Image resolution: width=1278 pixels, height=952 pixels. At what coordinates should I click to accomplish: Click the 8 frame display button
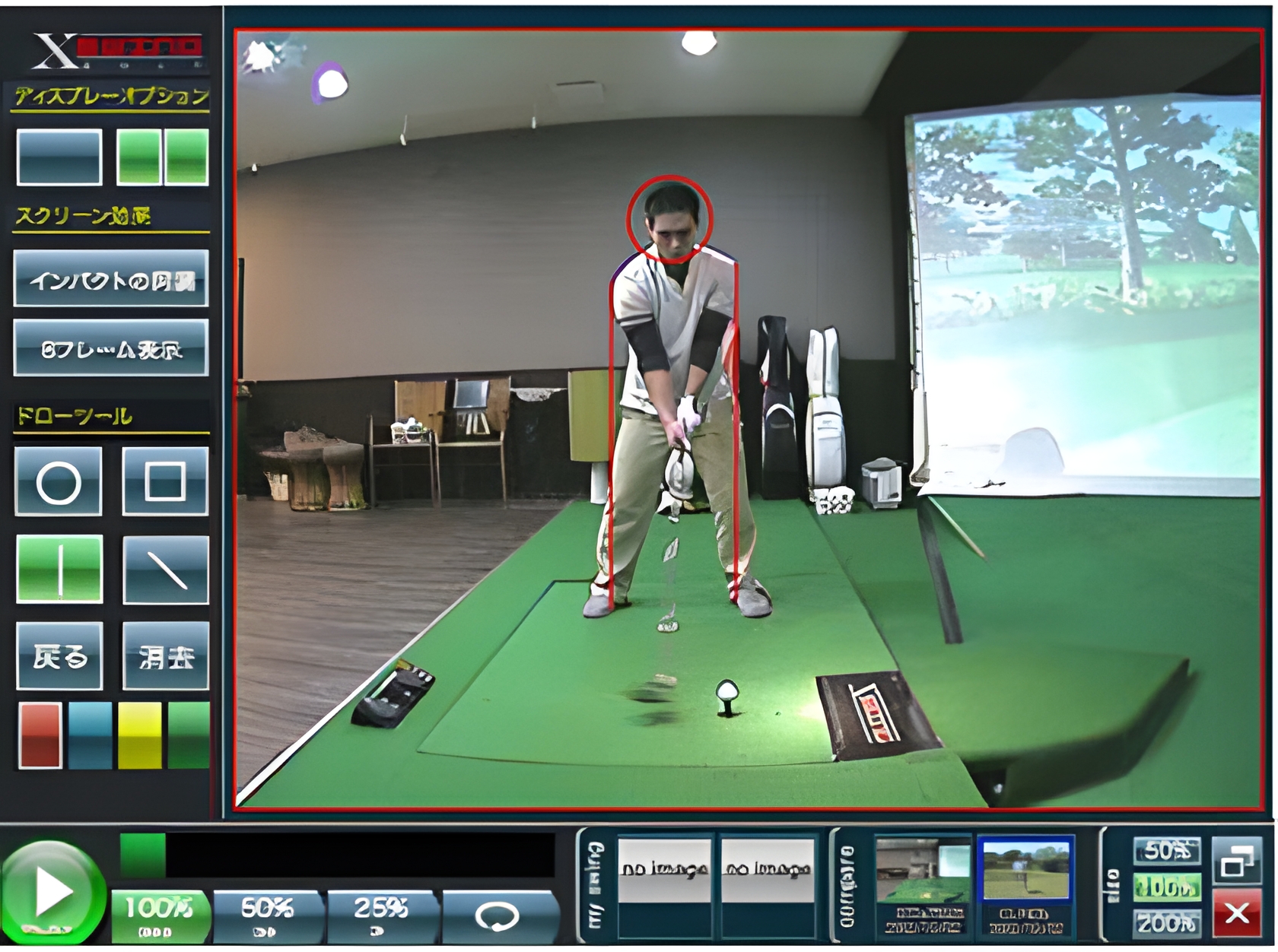tap(111, 348)
